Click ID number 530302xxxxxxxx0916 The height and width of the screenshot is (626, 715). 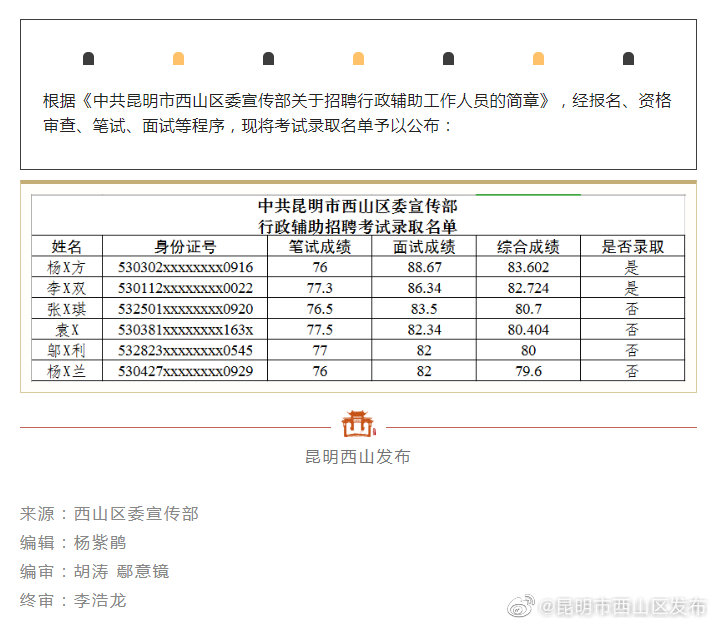tap(186, 267)
